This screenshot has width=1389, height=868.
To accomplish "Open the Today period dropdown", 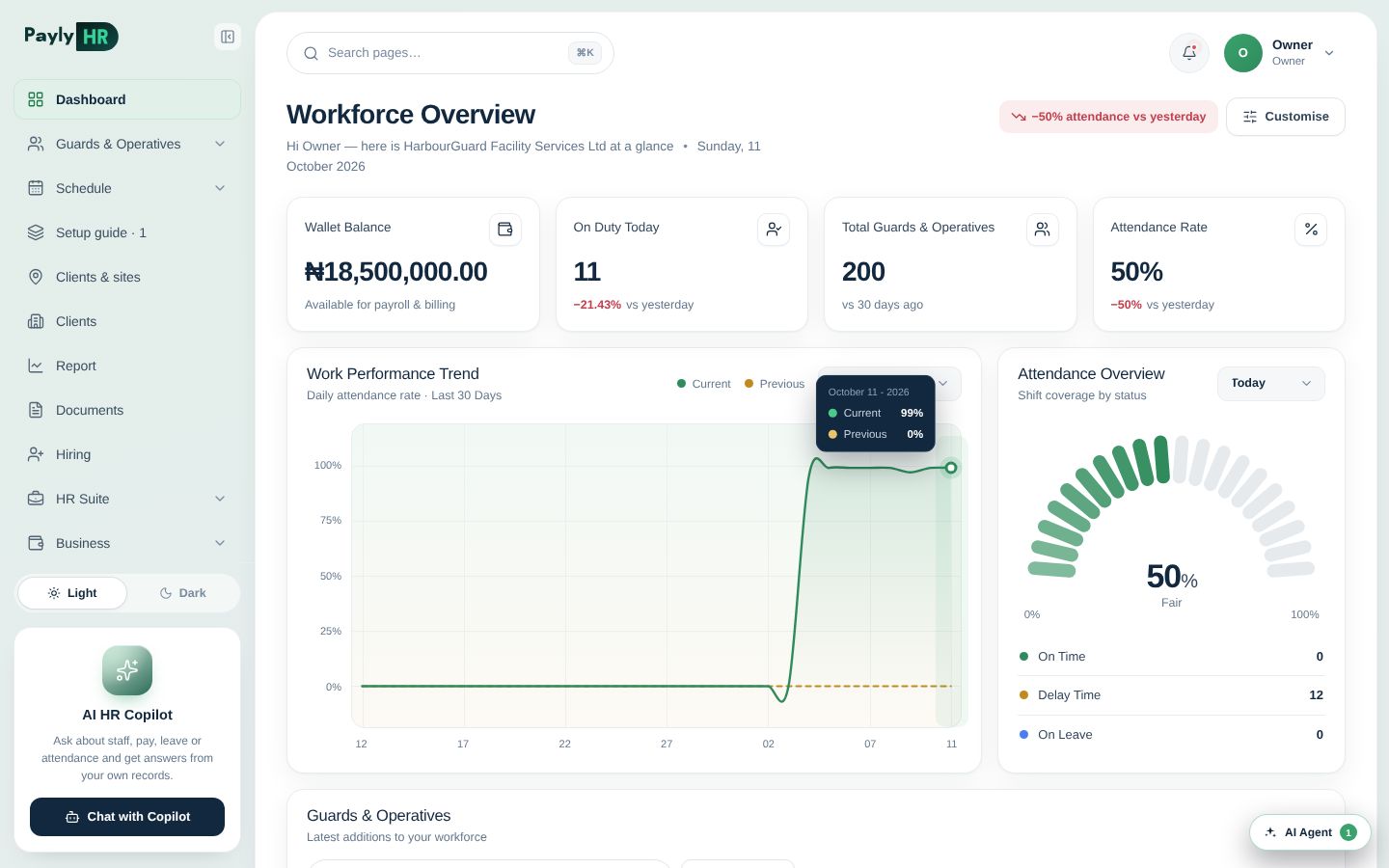I will [x=1271, y=383].
